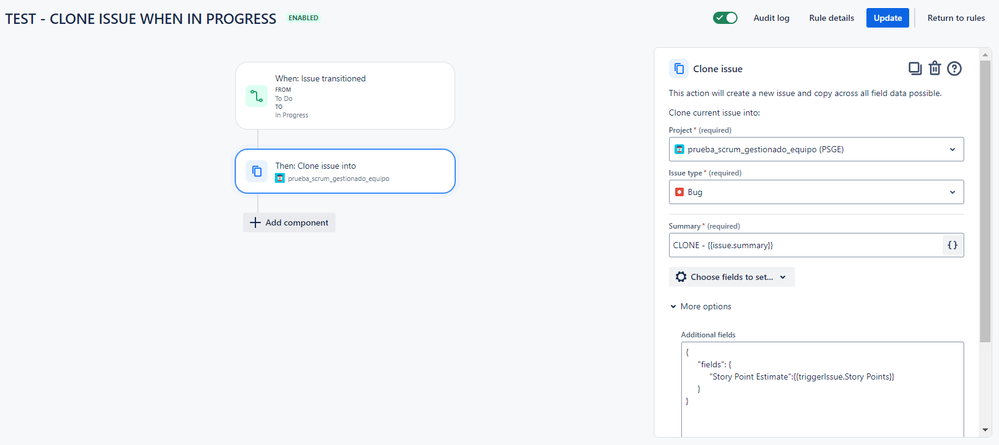
Task: Open the Audit log
Action: [x=771, y=18]
